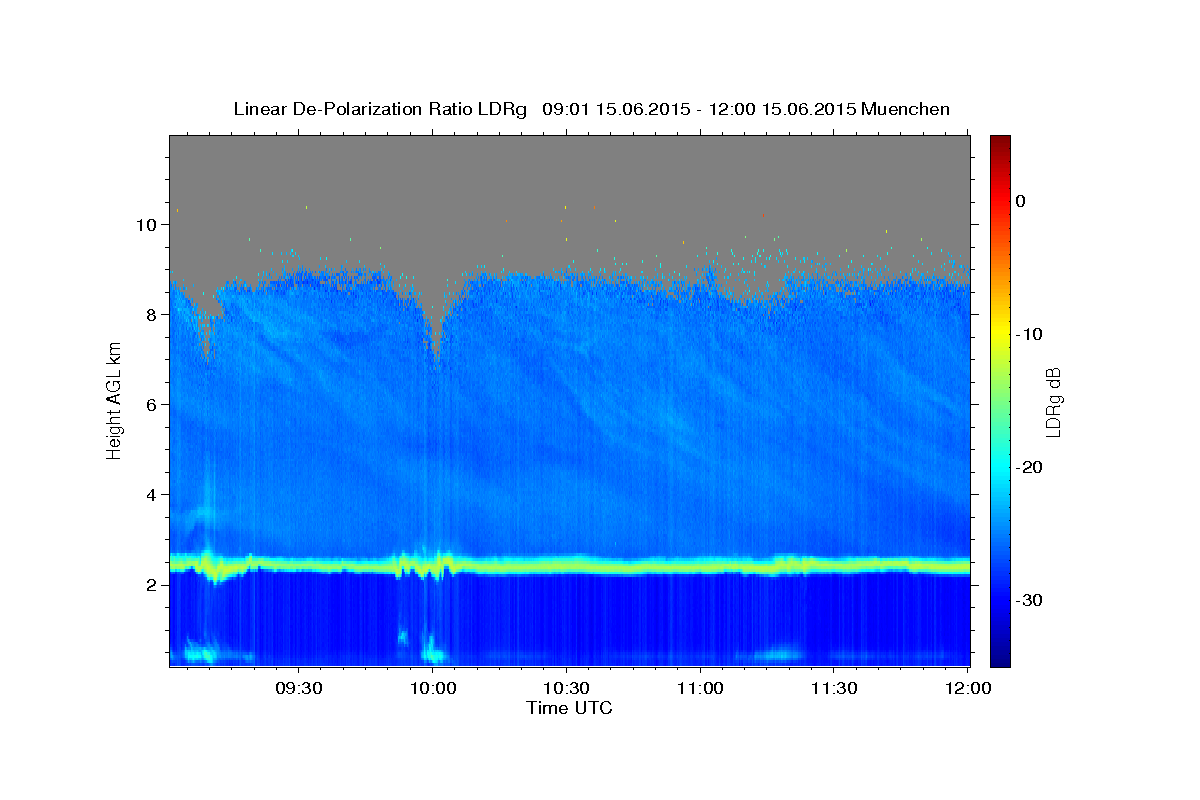Click the 'LDRg dB' colorbar label
The height and width of the screenshot is (800, 1200).
1054,401
